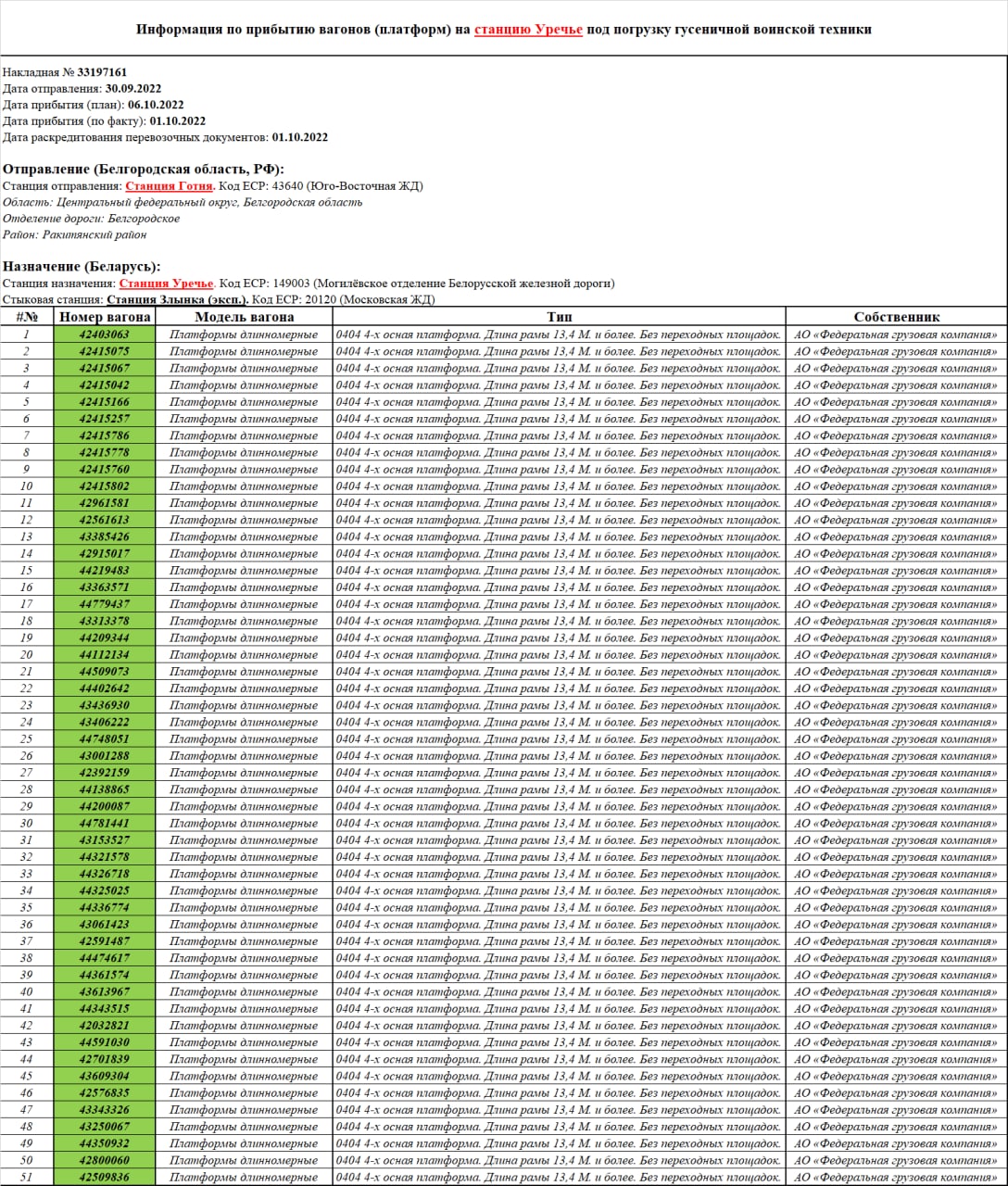The width and height of the screenshot is (1008, 1186).
Task: Click wagon number 42509836 in the last row
Action: [x=105, y=1178]
